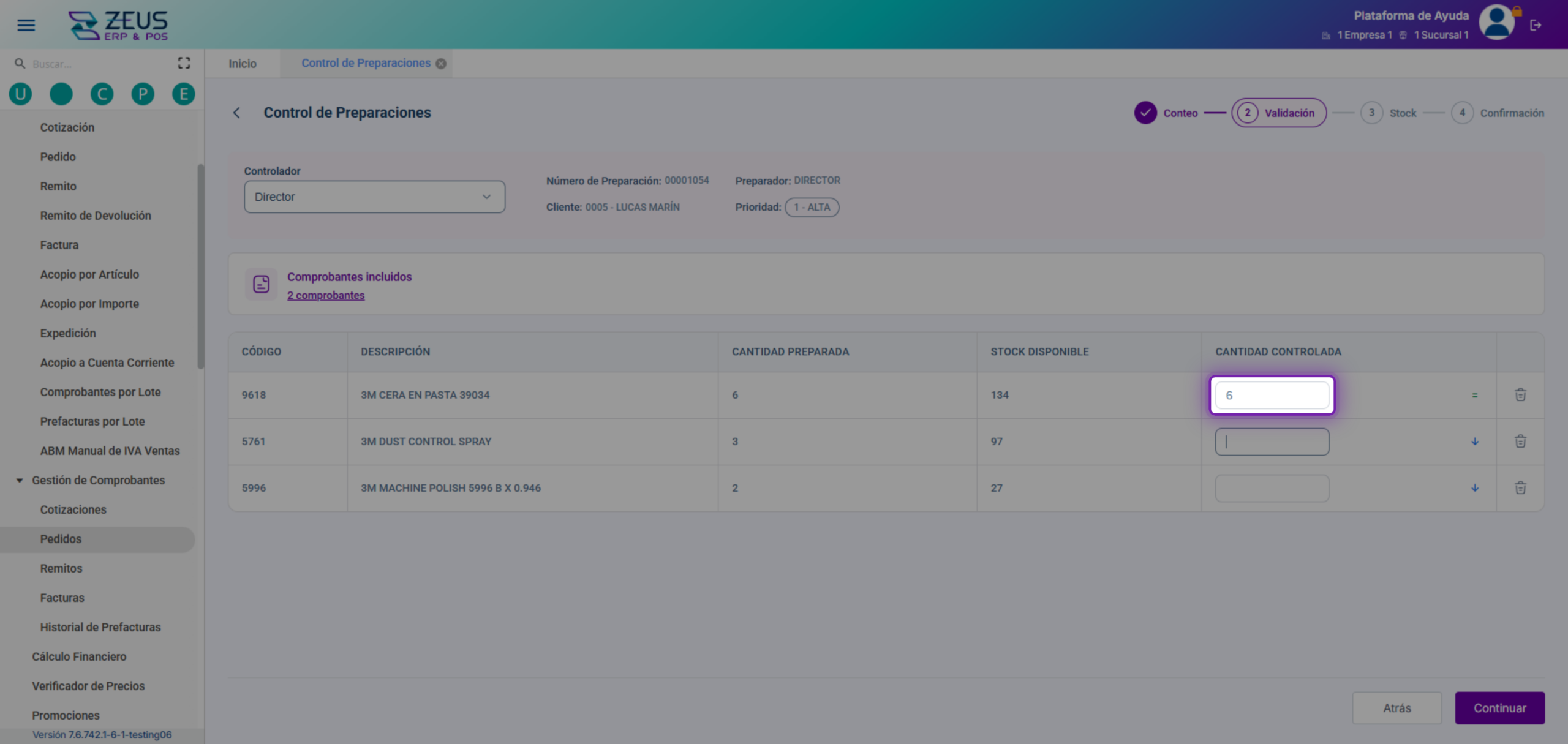Select the C circle shortcut
The image size is (1568, 744).
tap(102, 94)
